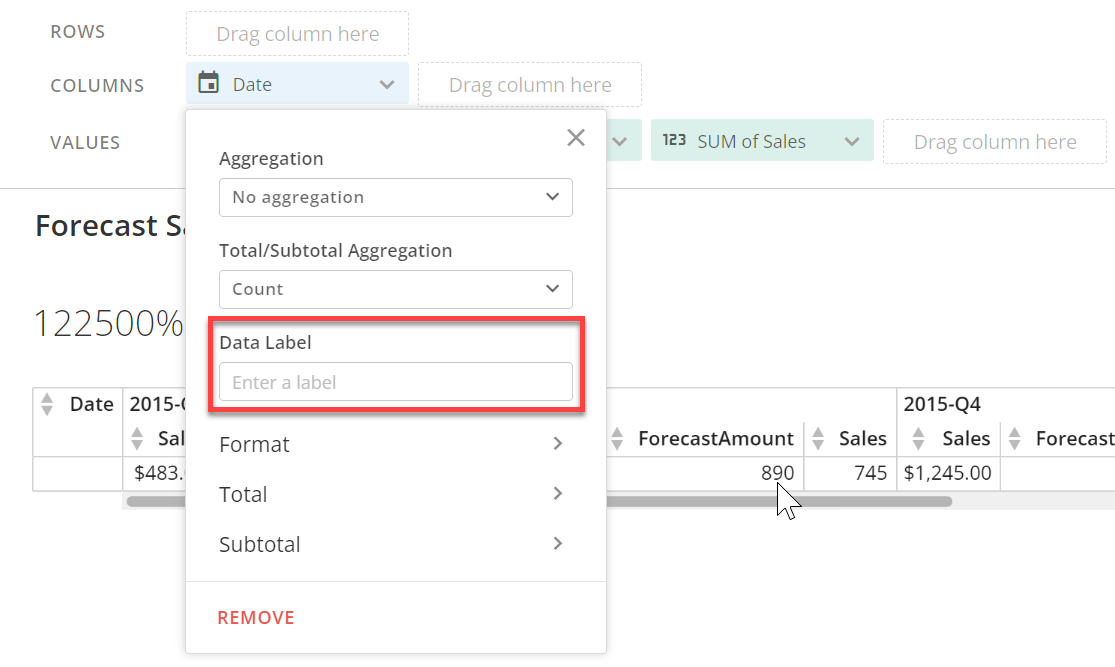This screenshot has width=1115, height=667.
Task: Open the Total/Subtotal Aggregation Count dropdown
Action: [395, 290]
